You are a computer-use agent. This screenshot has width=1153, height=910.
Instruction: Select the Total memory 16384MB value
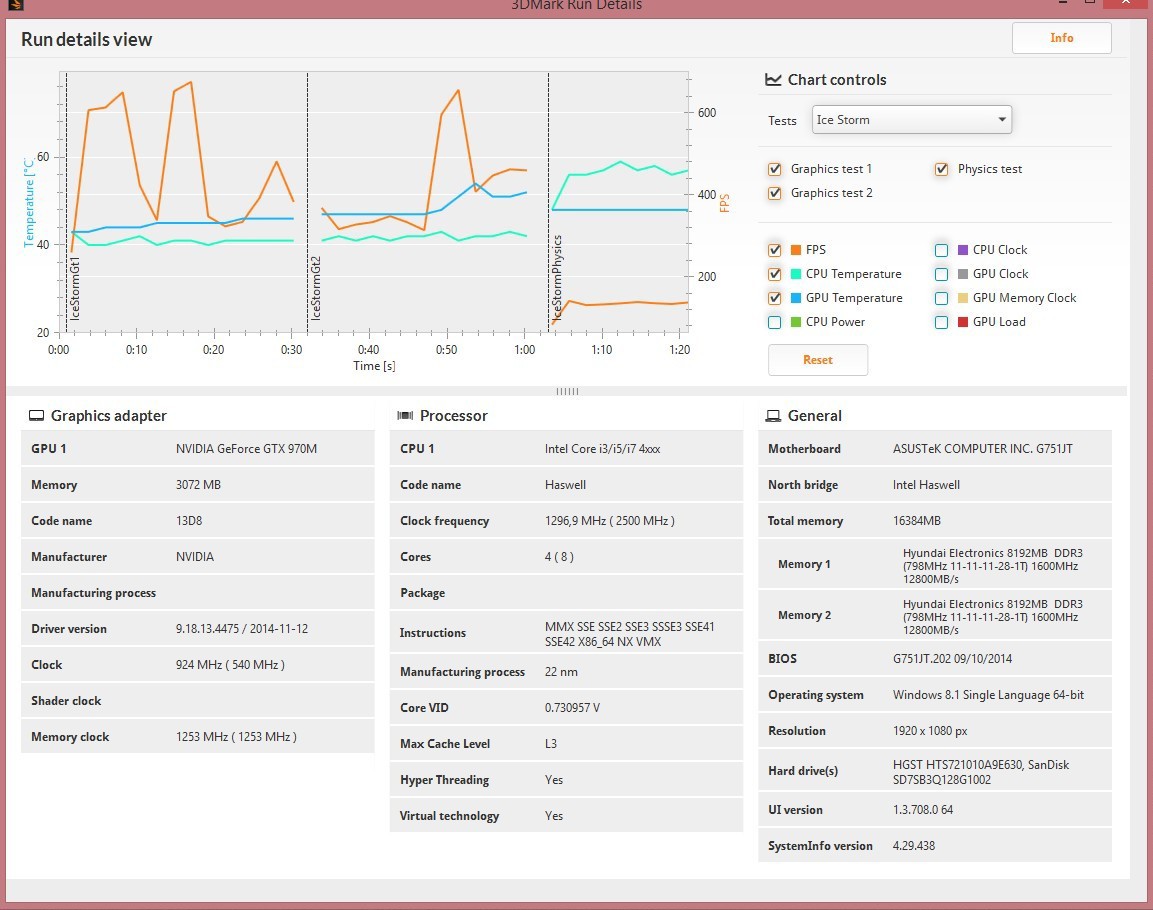tap(917, 521)
